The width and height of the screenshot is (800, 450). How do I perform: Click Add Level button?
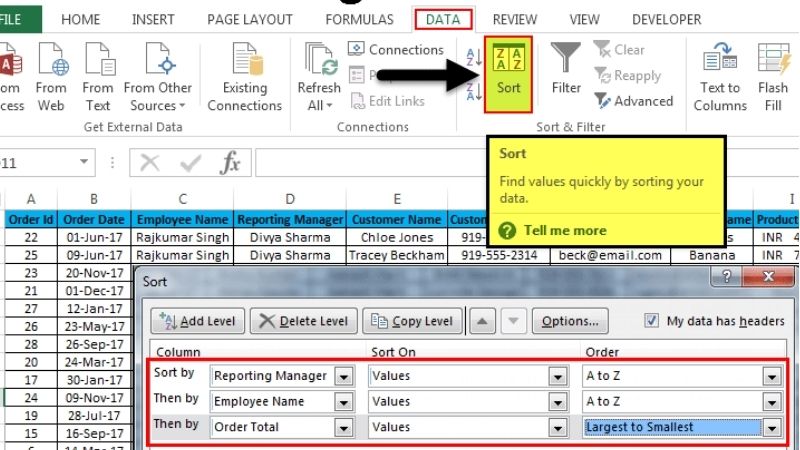(198, 321)
